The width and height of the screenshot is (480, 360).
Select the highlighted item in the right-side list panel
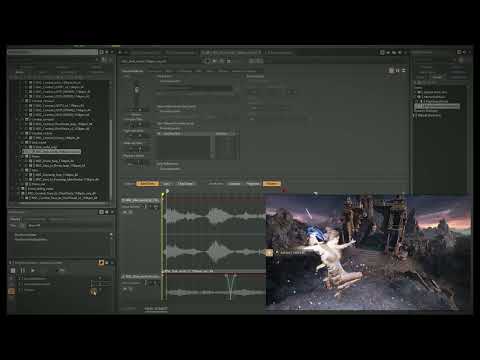437,106
